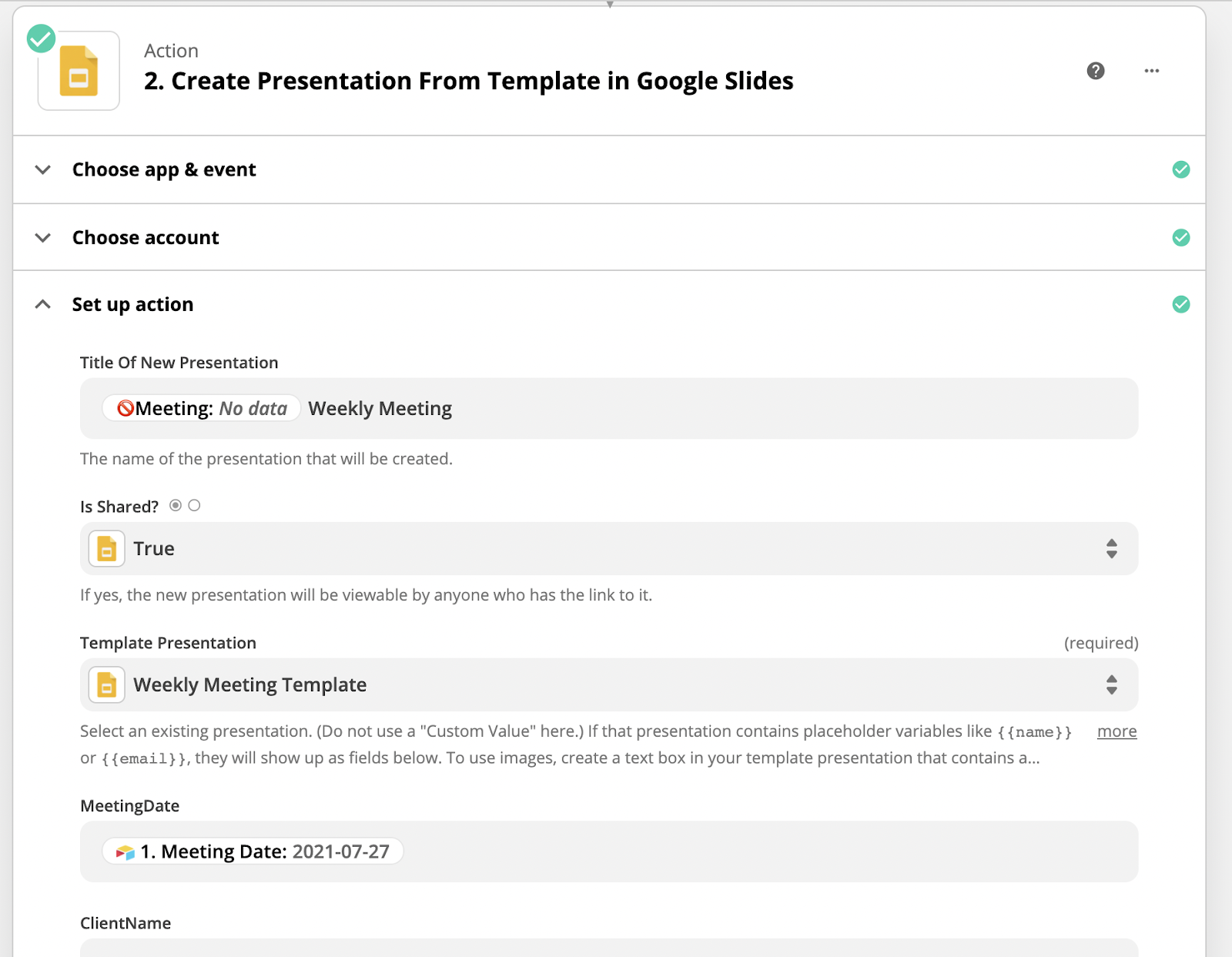Click the Title Of New Presentation field
Screen dimensions: 1232x957
(x=609, y=409)
